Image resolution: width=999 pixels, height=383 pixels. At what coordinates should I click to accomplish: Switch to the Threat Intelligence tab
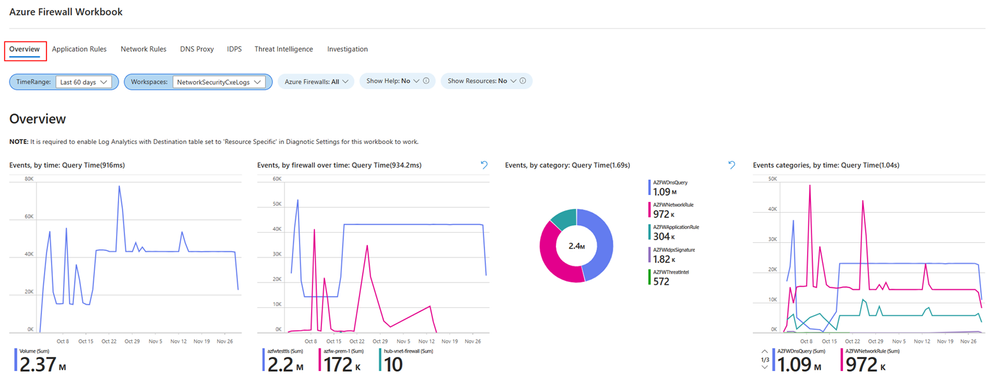coord(284,49)
